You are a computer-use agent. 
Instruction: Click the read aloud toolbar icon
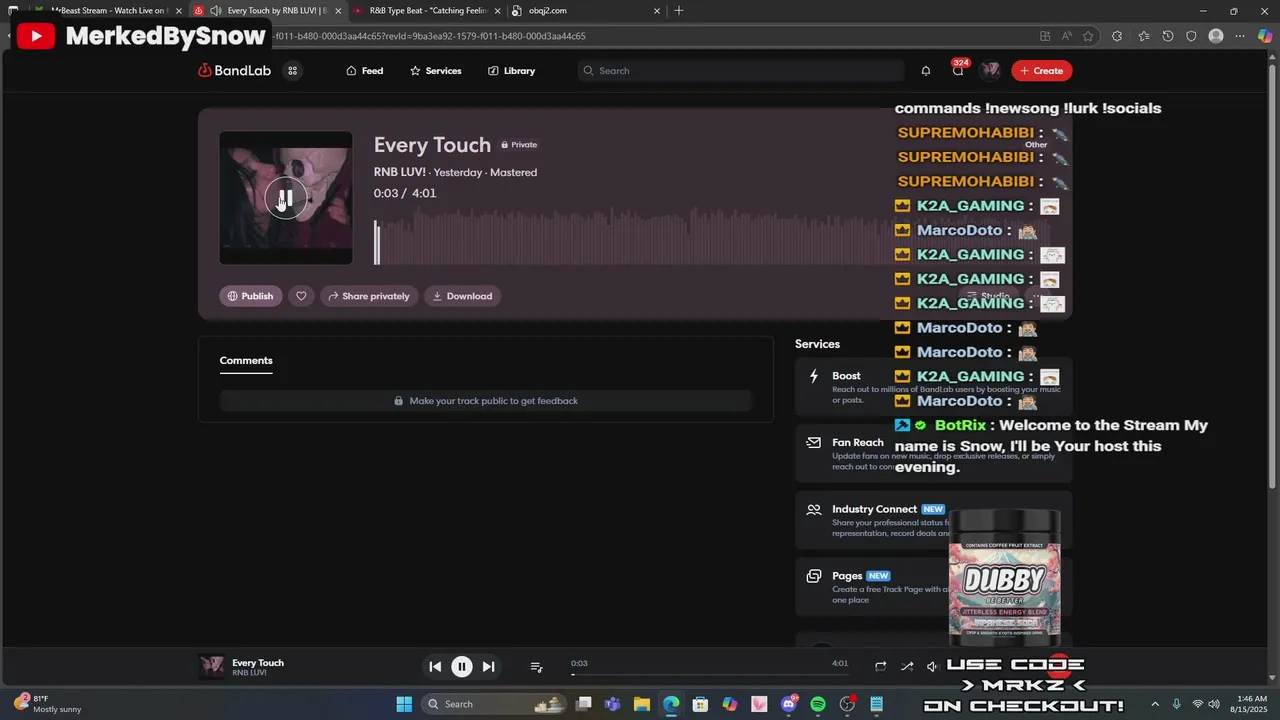(1067, 36)
